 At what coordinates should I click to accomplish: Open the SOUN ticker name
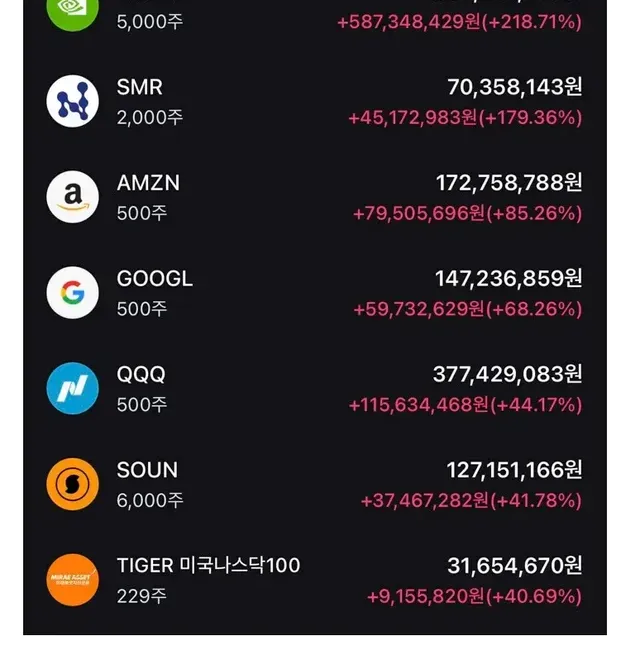coord(147,470)
